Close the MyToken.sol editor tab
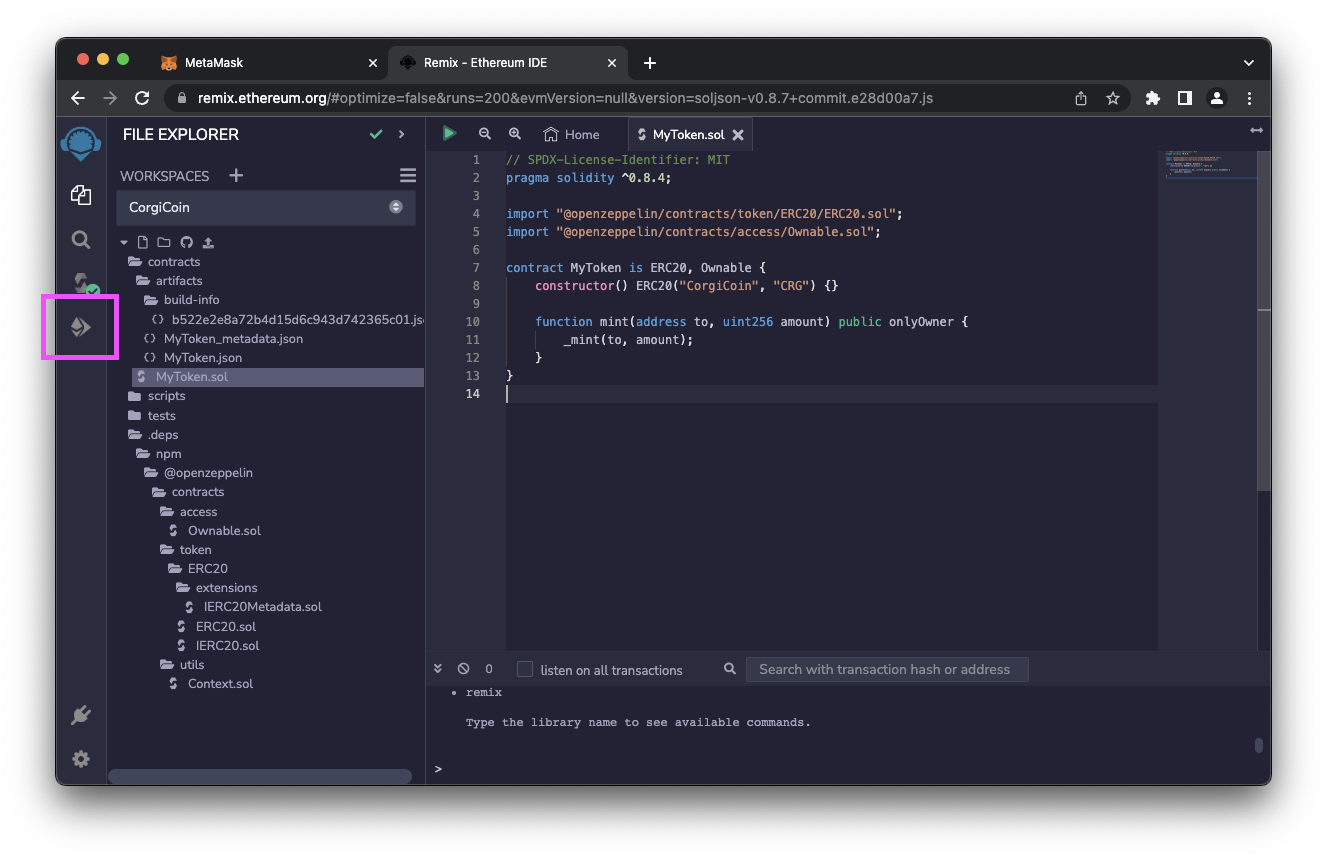Image resolution: width=1327 pixels, height=859 pixels. pos(738,134)
